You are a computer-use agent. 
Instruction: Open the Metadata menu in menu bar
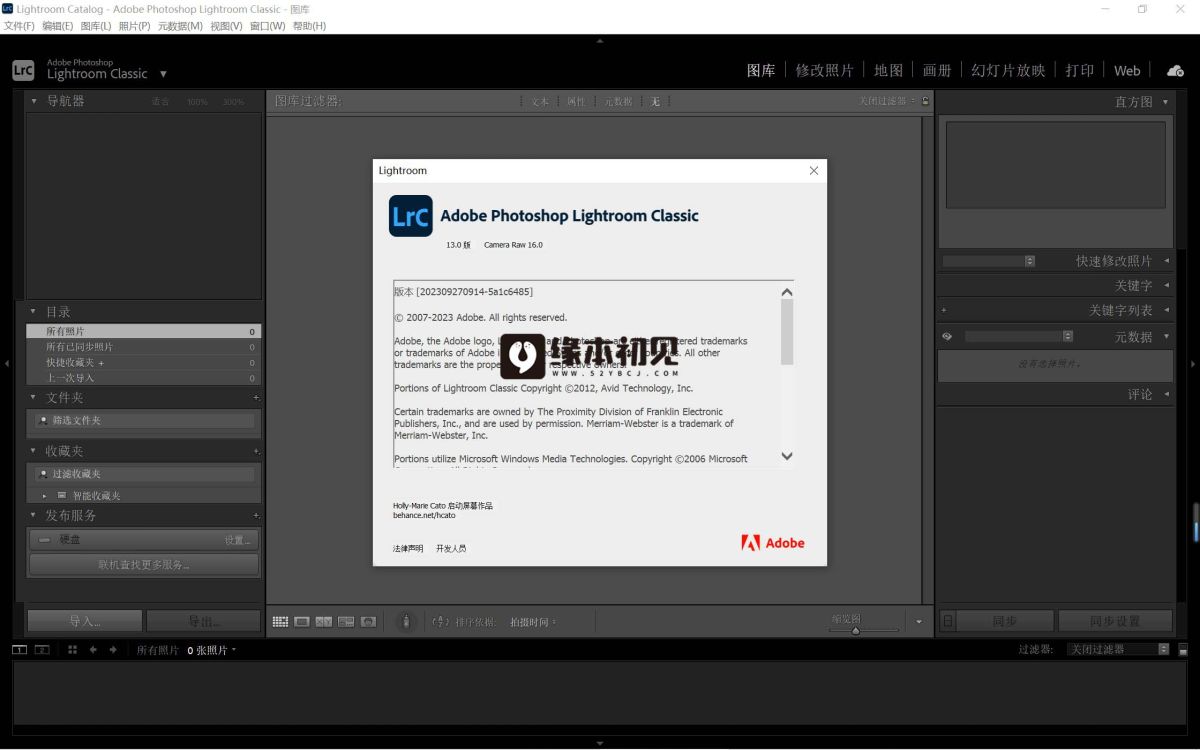point(180,26)
